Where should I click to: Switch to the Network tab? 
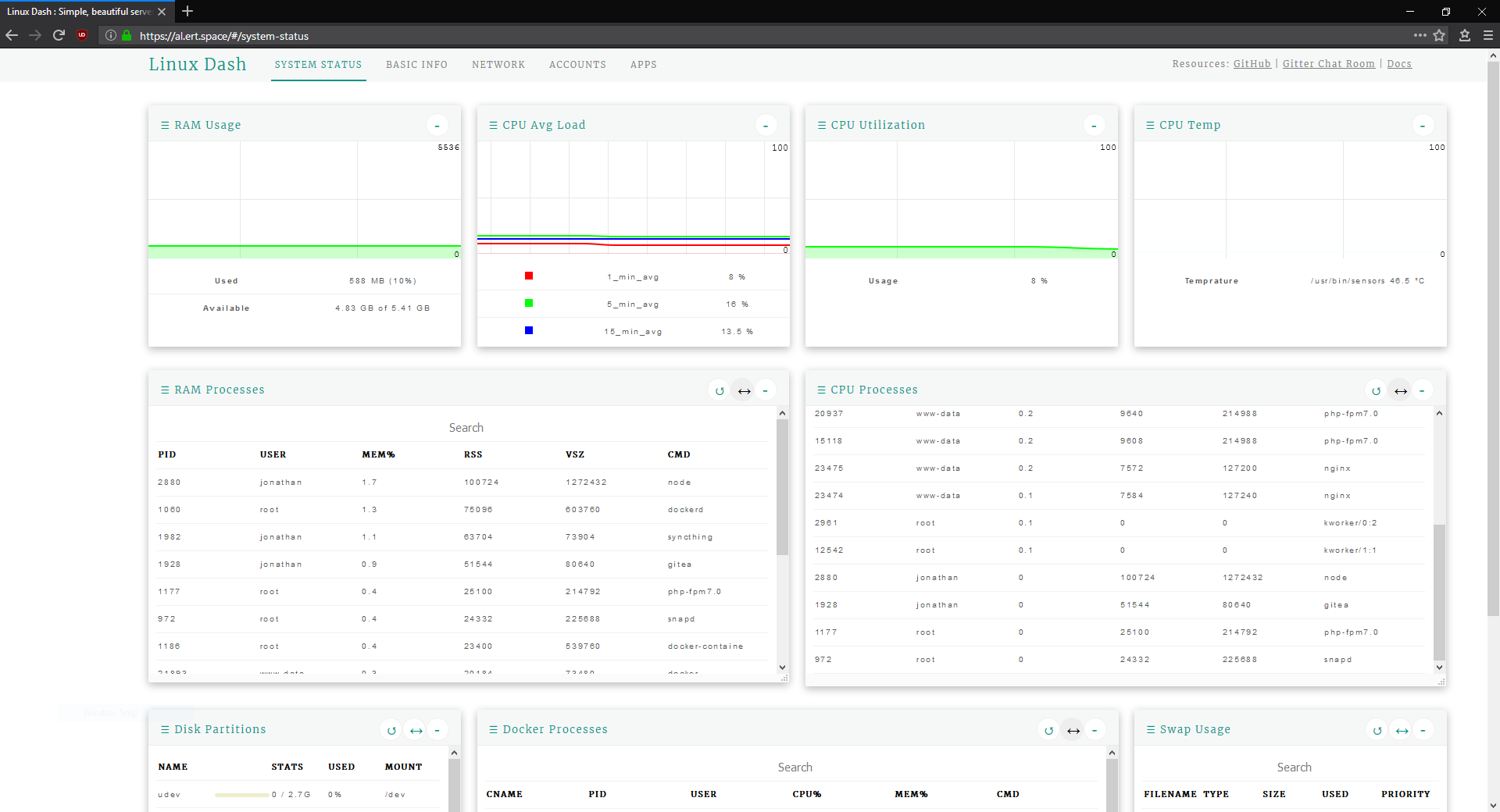pyautogui.click(x=498, y=65)
